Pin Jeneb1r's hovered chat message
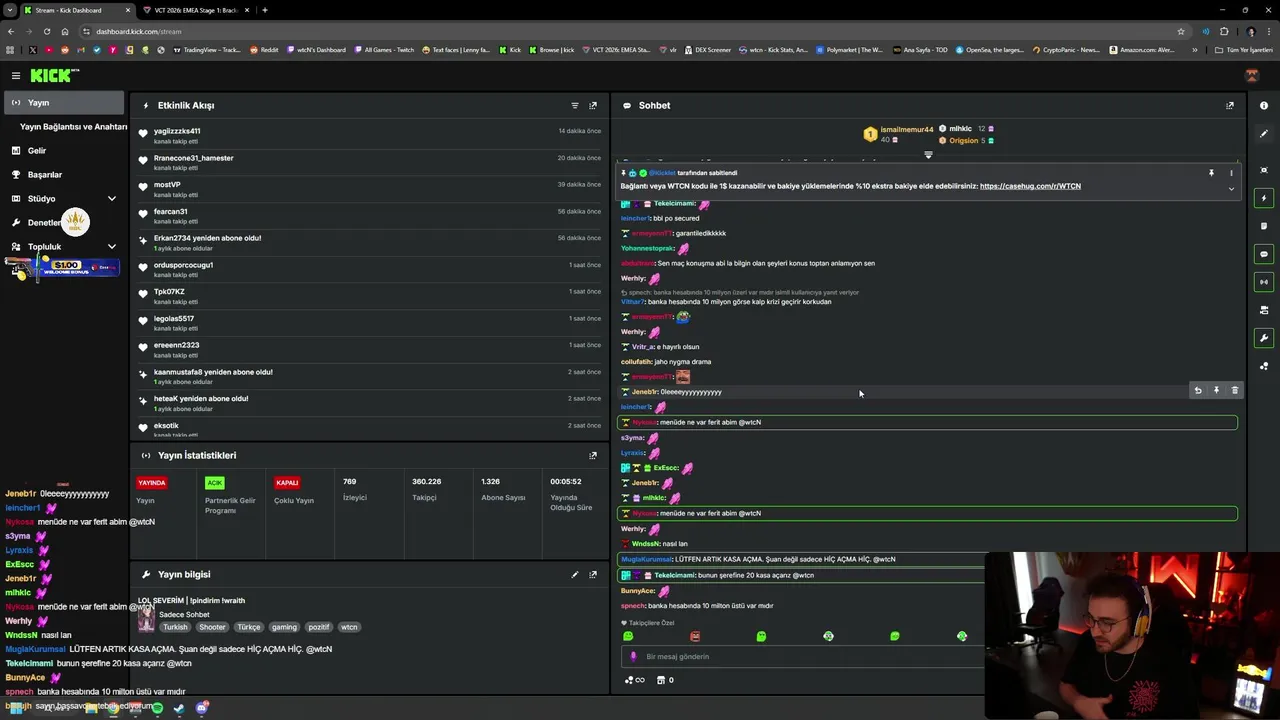Viewport: 1280px width, 720px height. pyautogui.click(x=1216, y=391)
